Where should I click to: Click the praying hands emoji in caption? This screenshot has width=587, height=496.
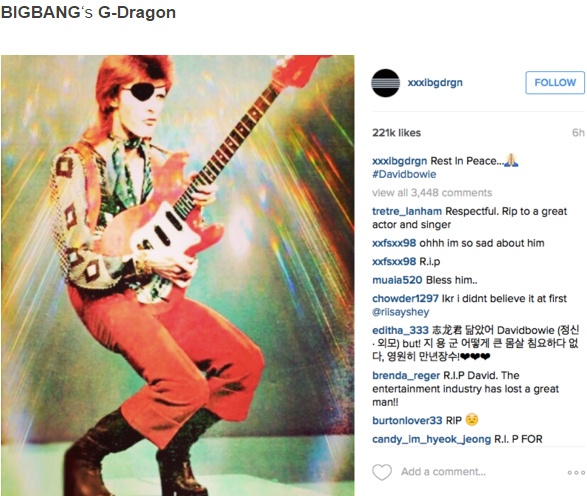point(511,161)
